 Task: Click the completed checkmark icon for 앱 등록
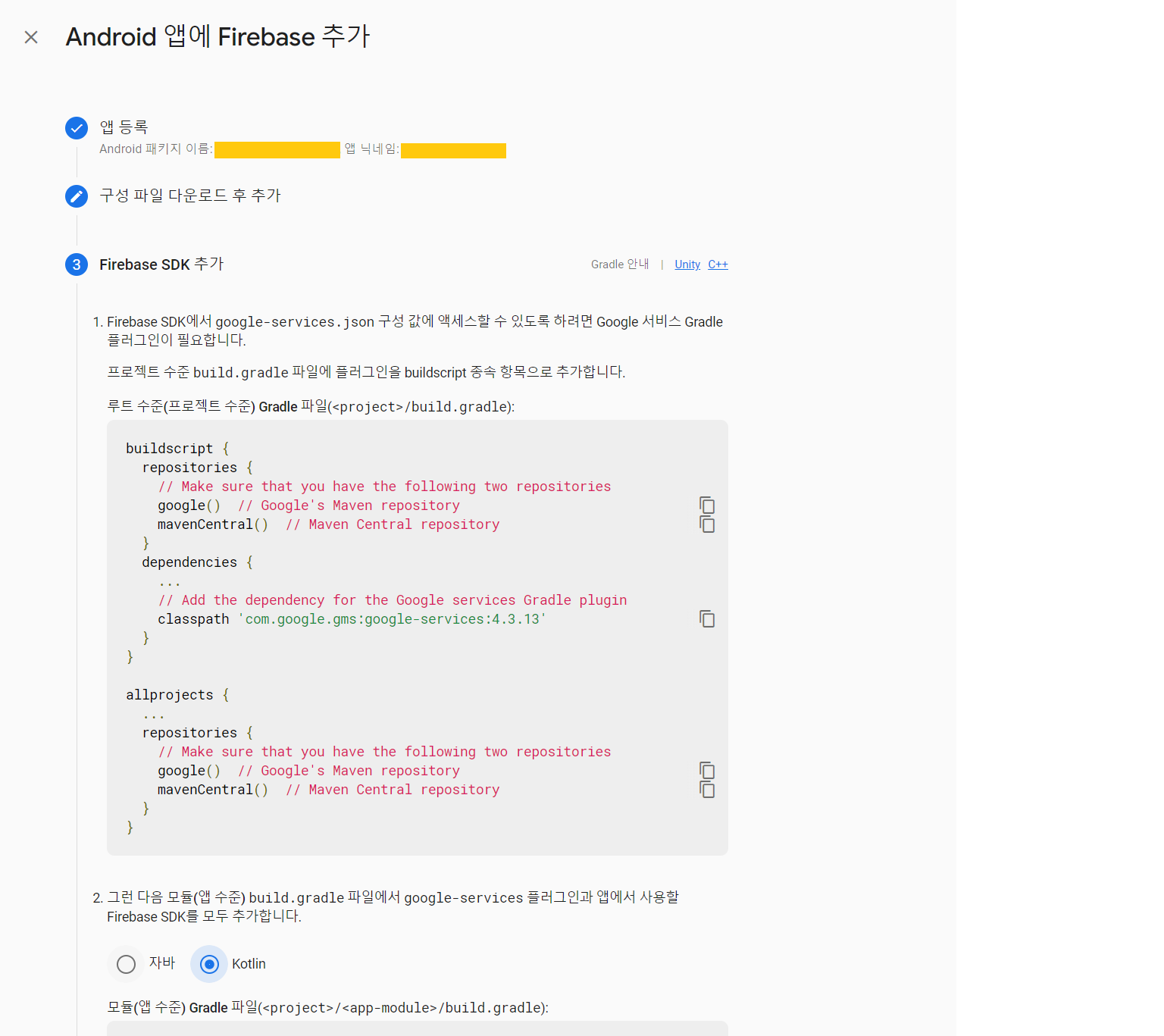point(77,128)
